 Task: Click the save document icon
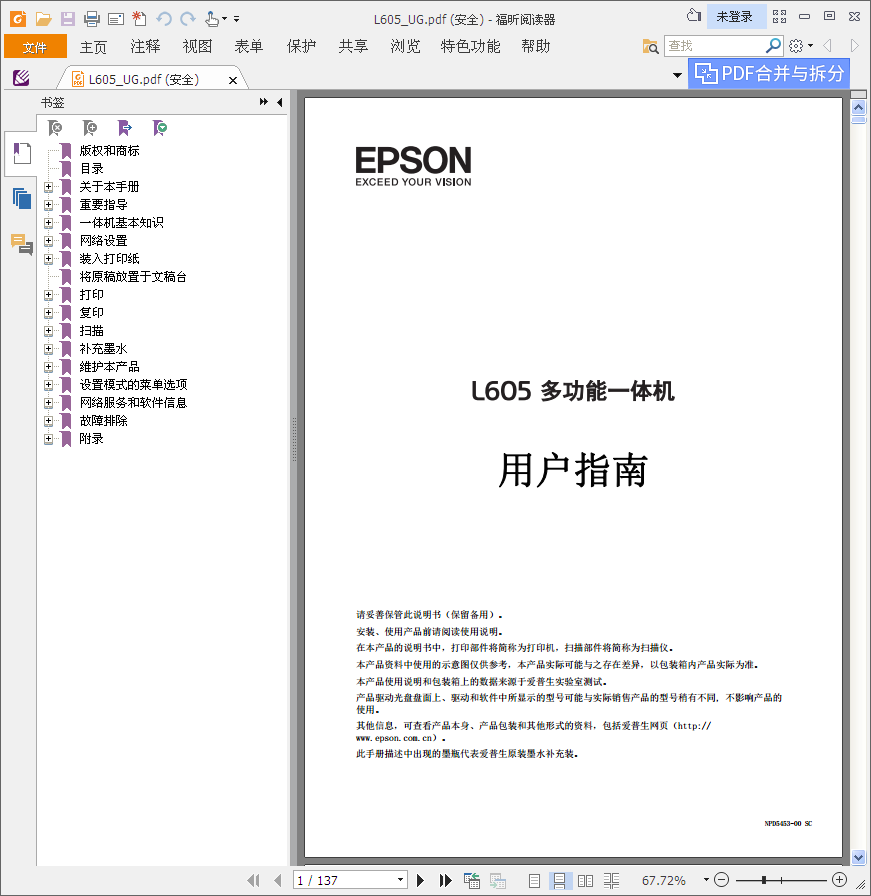67,19
